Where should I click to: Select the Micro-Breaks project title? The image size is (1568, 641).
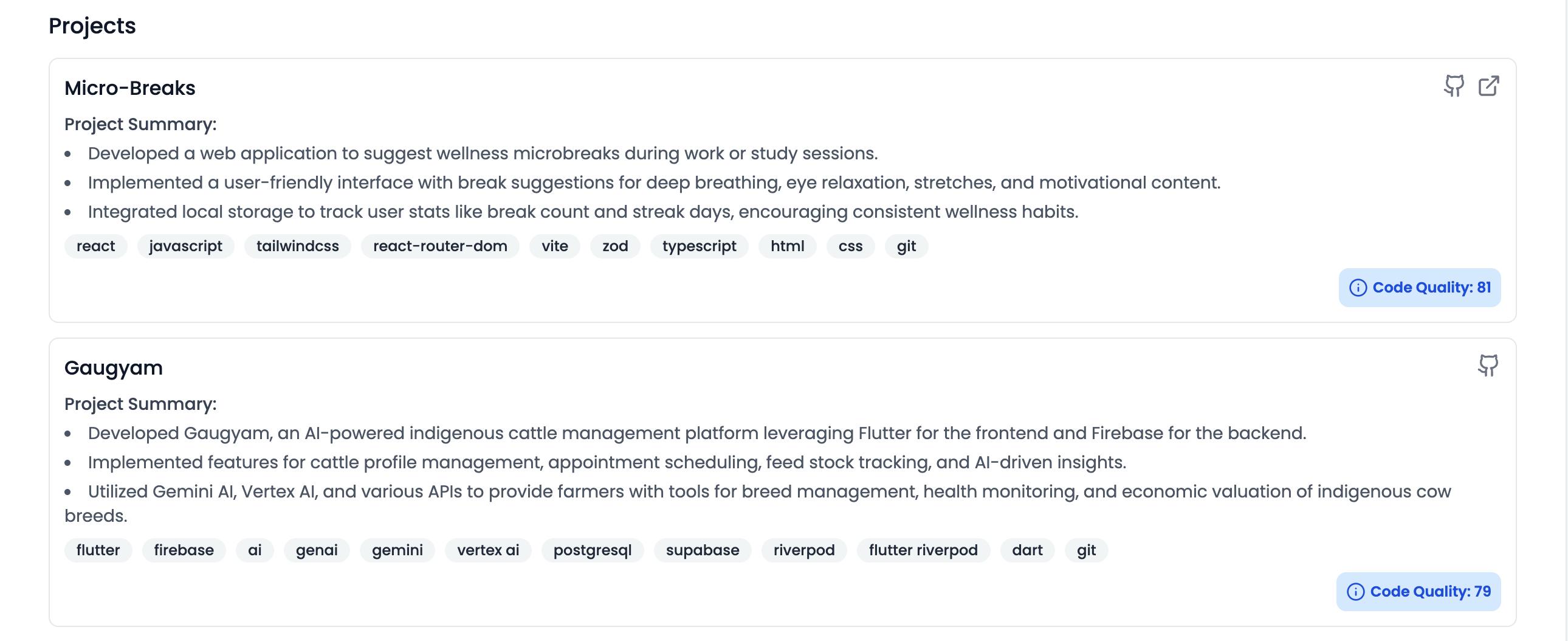click(129, 88)
